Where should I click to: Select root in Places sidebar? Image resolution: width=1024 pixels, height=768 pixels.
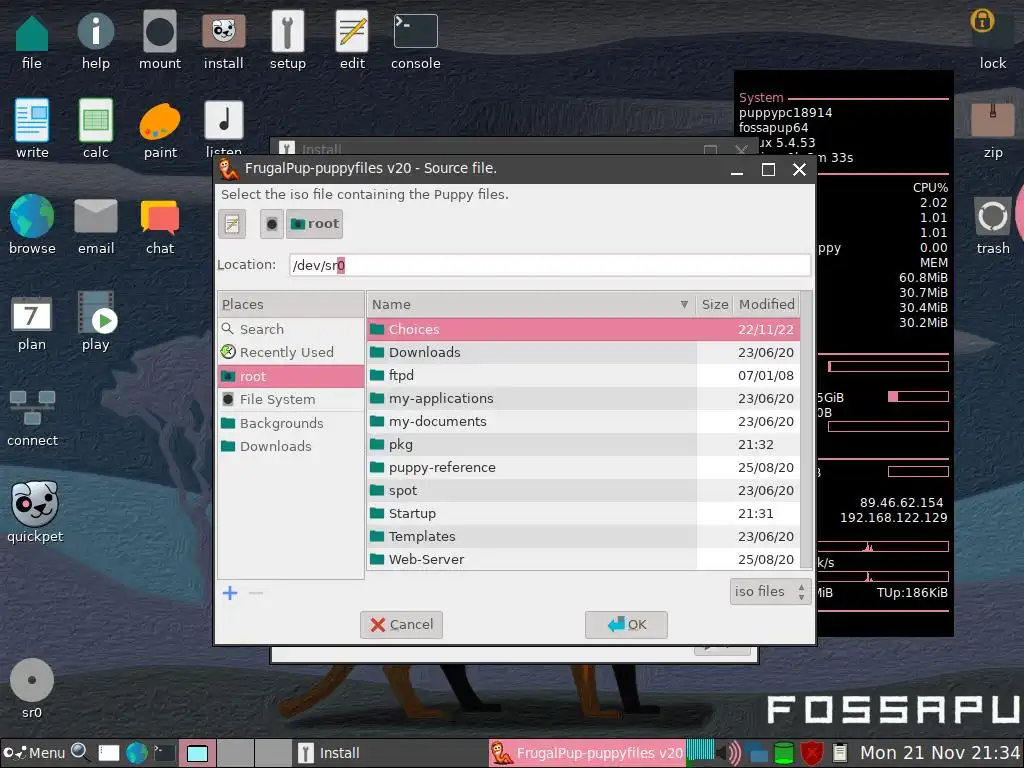[291, 376]
